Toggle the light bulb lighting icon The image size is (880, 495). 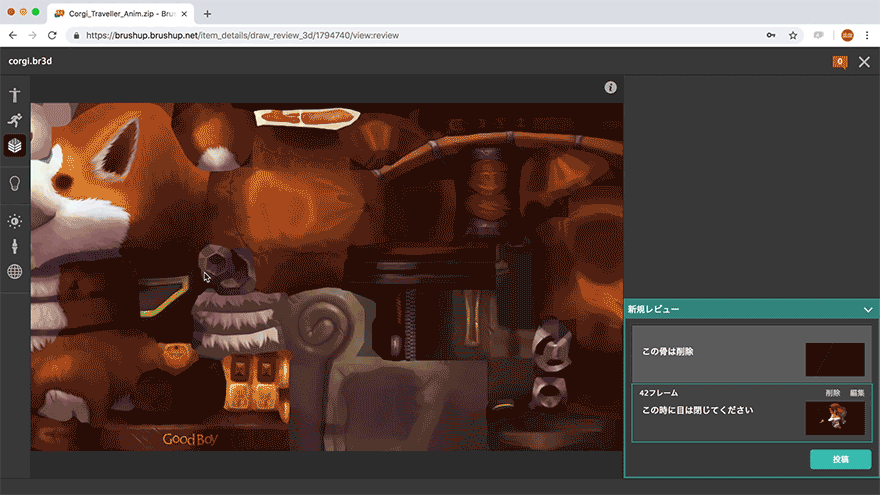click(x=15, y=184)
